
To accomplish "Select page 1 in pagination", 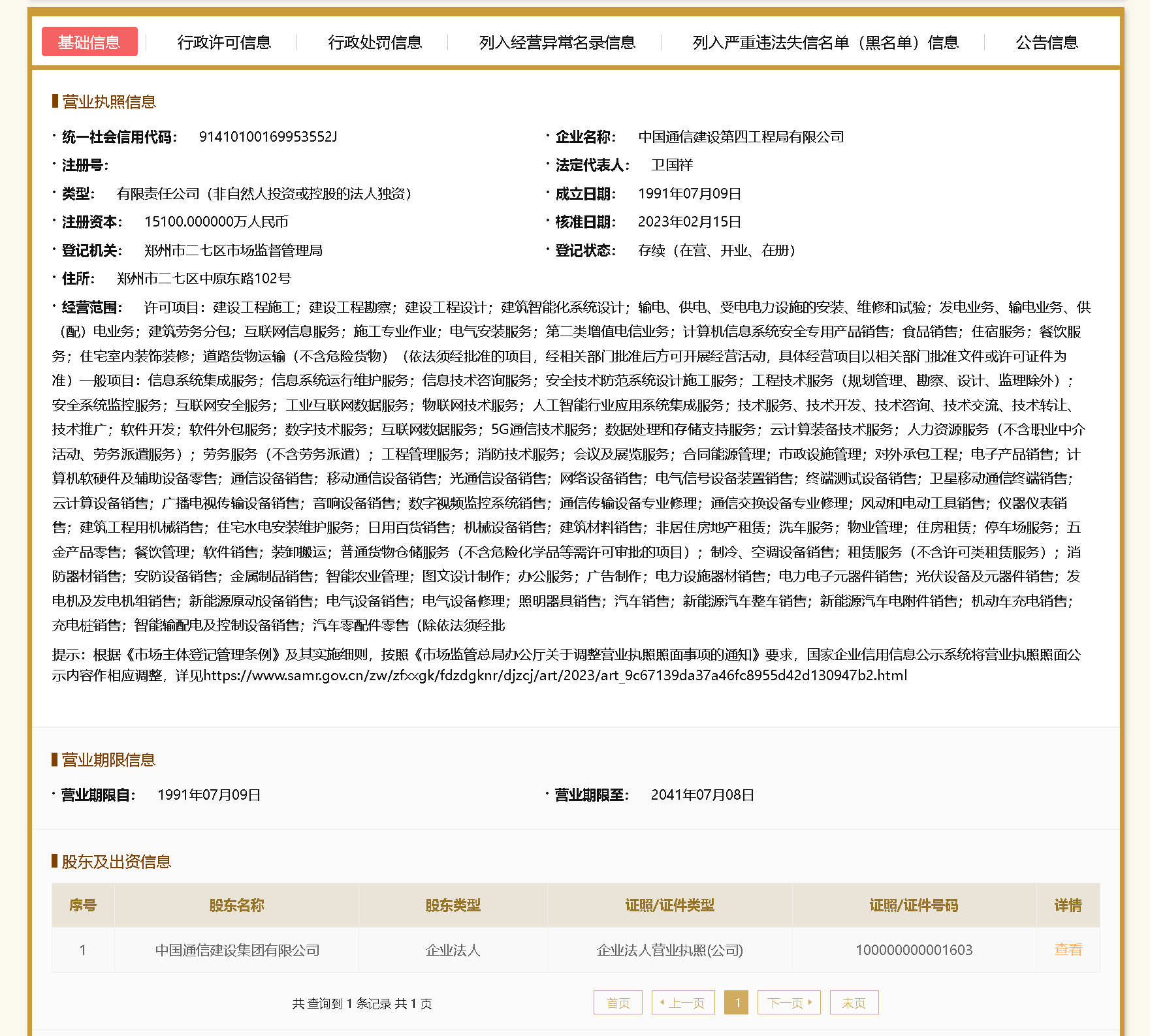I will [737, 1003].
